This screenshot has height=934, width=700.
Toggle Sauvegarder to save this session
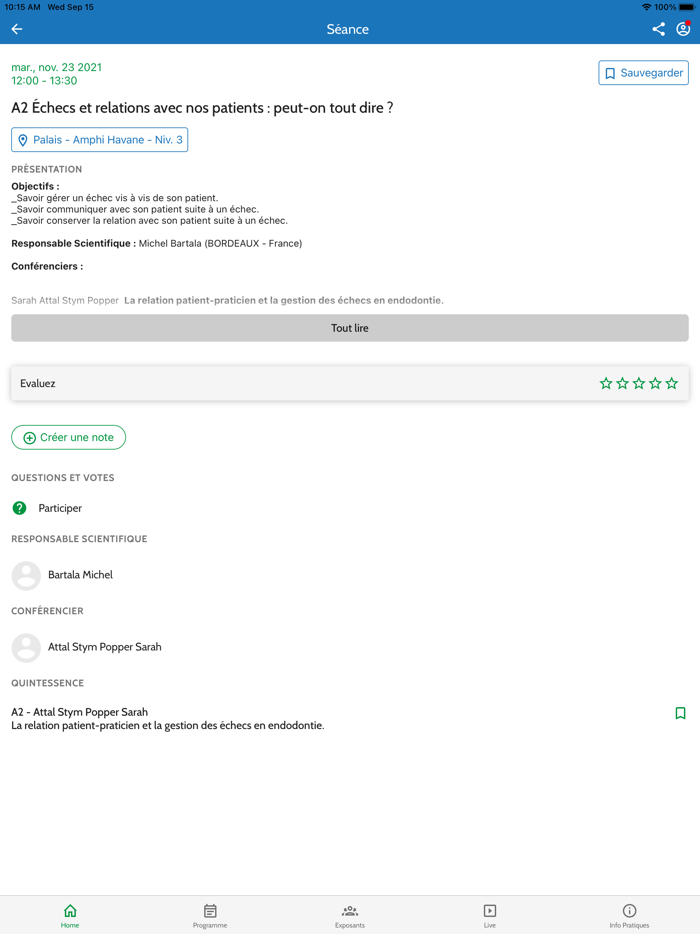[643, 73]
